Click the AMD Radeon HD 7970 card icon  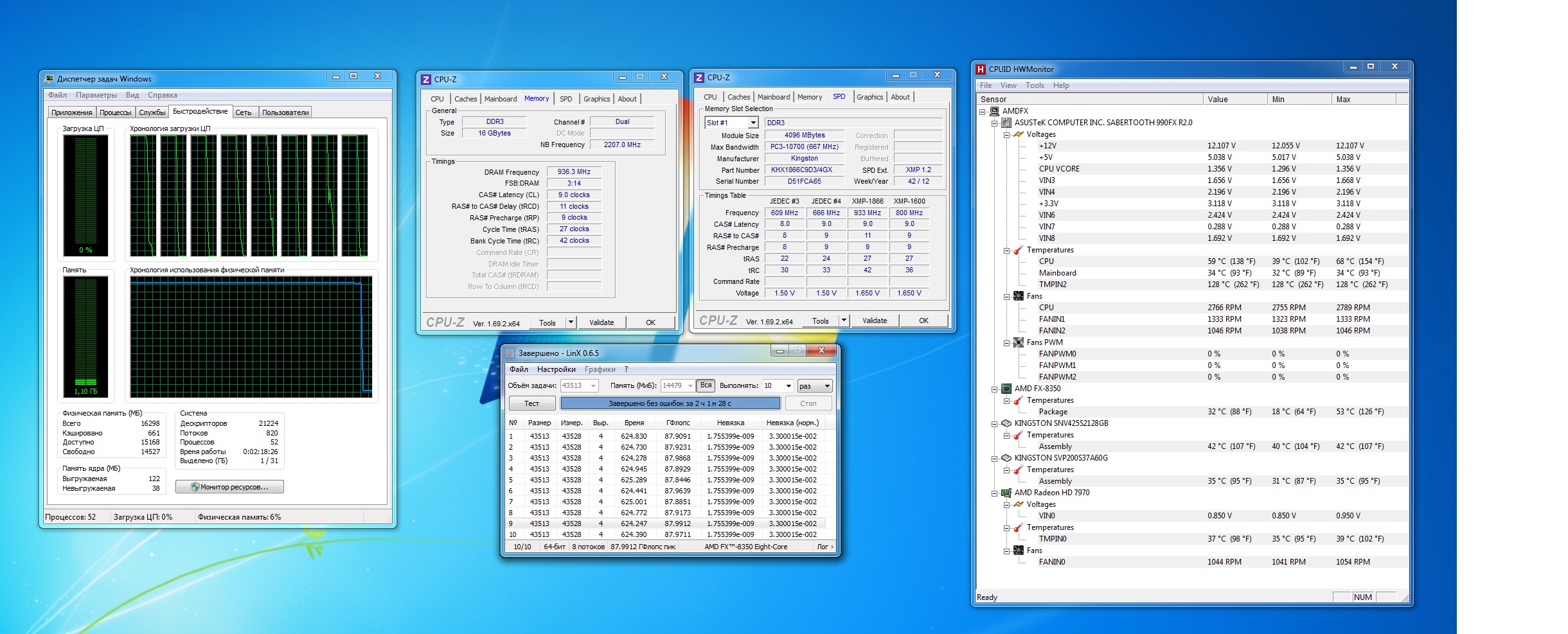pyautogui.click(x=1006, y=493)
